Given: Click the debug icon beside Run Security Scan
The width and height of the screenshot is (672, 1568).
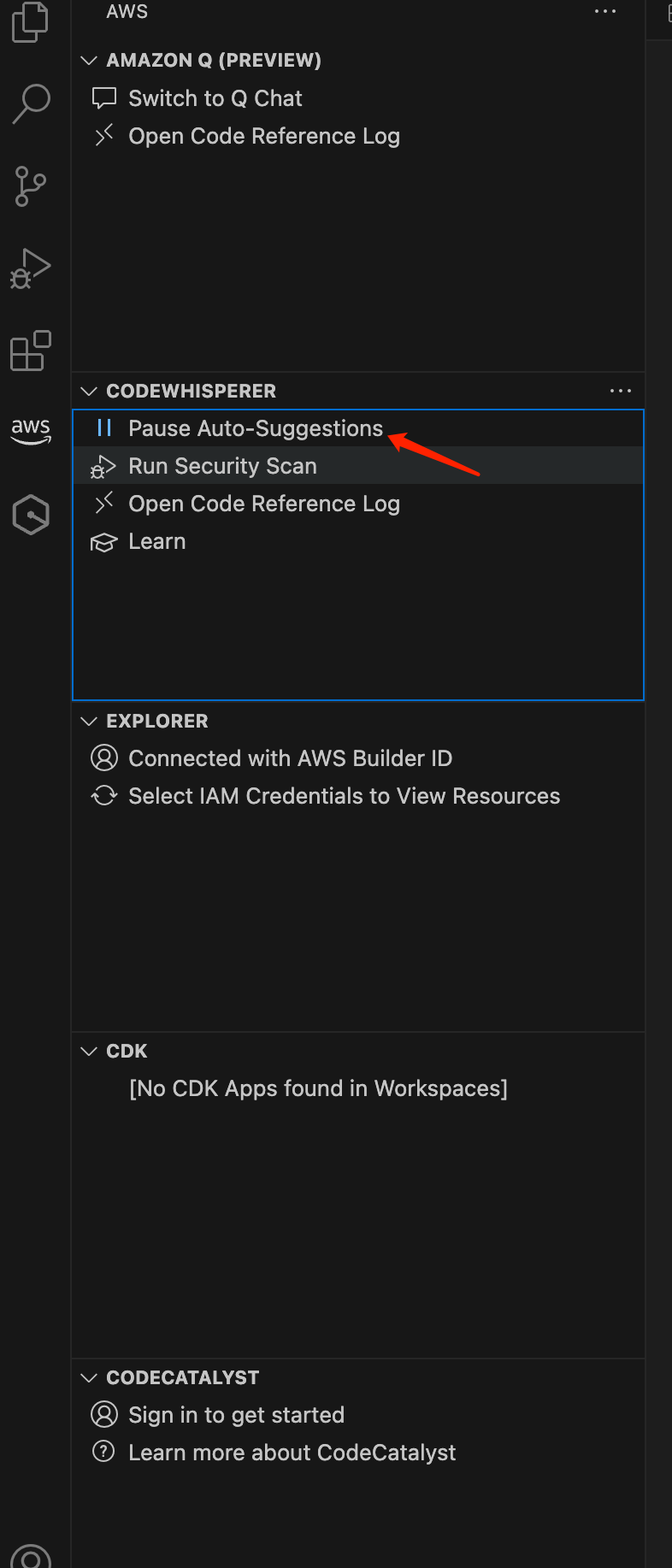Looking at the screenshot, I should pyautogui.click(x=103, y=467).
